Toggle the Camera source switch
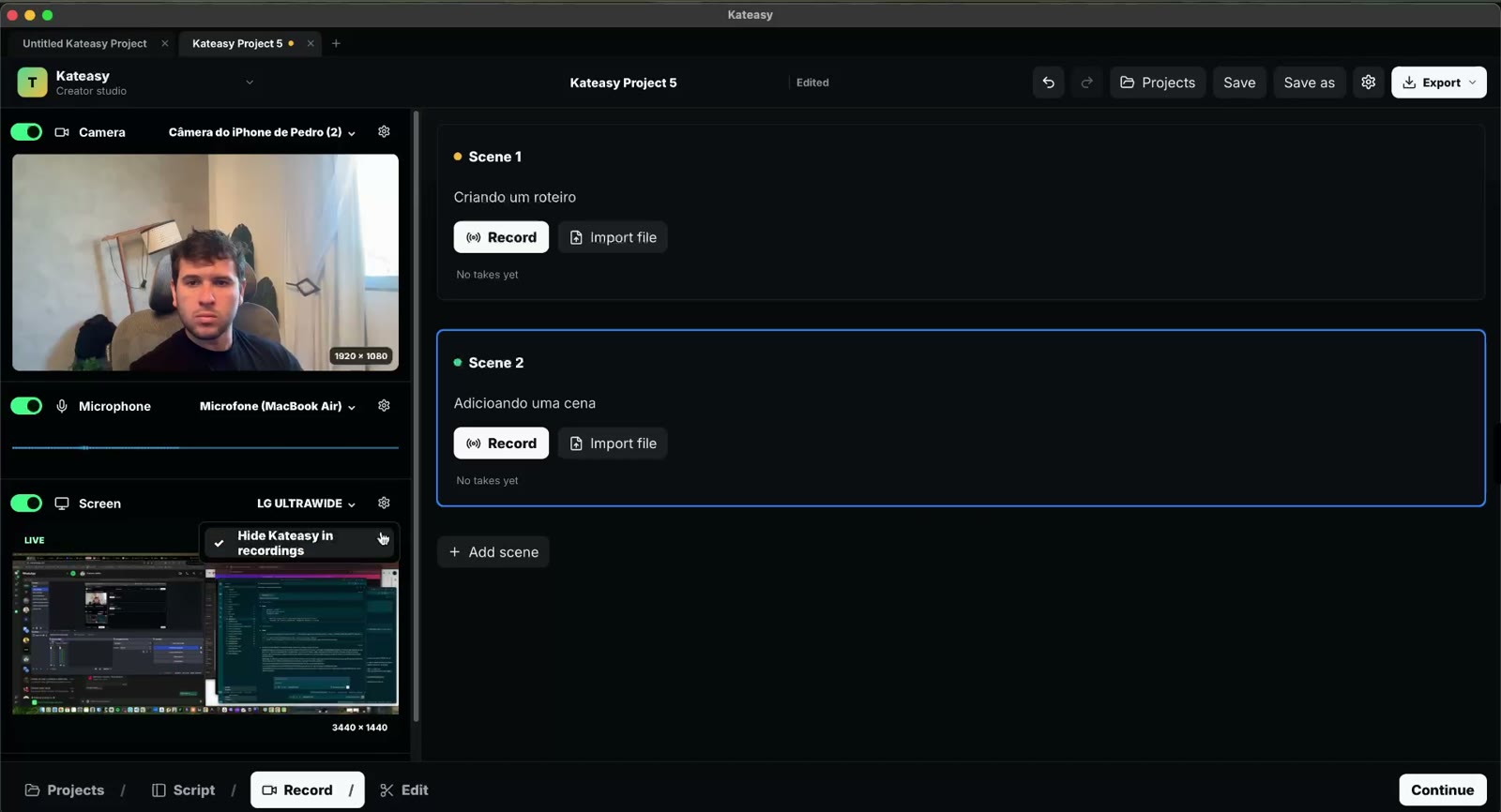This screenshot has height=812, width=1501. tap(26, 132)
